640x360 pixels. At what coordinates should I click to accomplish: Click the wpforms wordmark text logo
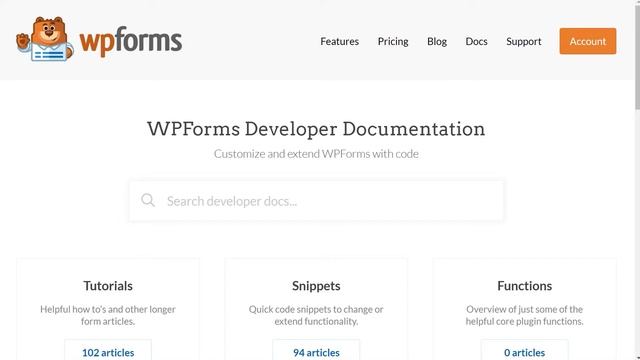131,41
